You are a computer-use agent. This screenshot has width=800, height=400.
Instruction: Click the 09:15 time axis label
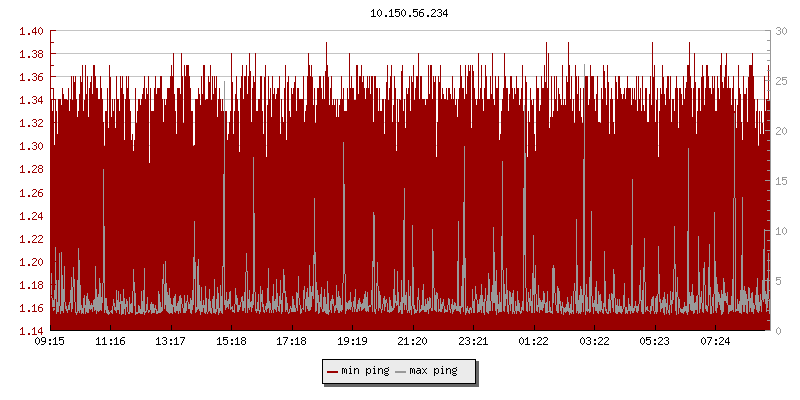(x=50, y=342)
